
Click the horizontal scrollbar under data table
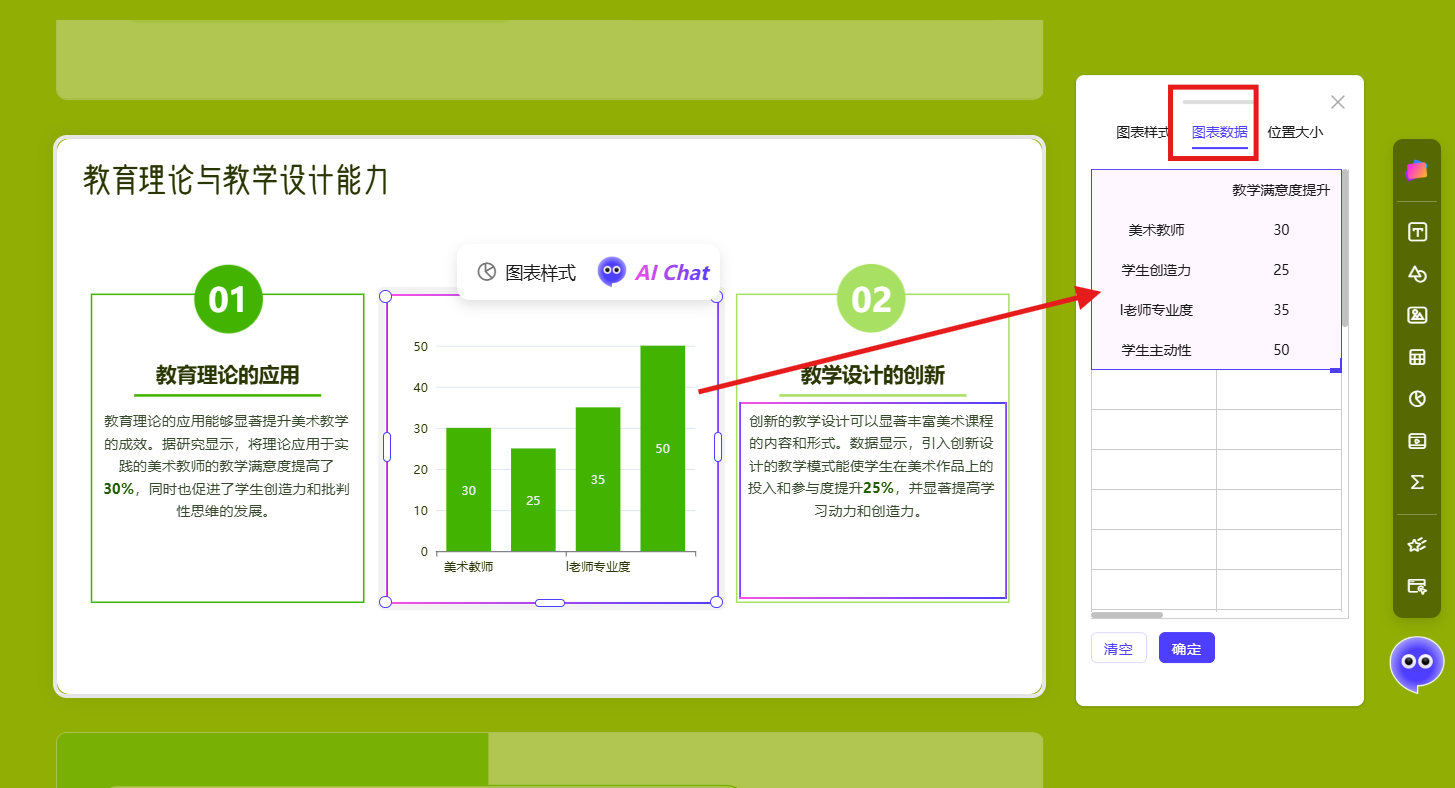point(1127,615)
